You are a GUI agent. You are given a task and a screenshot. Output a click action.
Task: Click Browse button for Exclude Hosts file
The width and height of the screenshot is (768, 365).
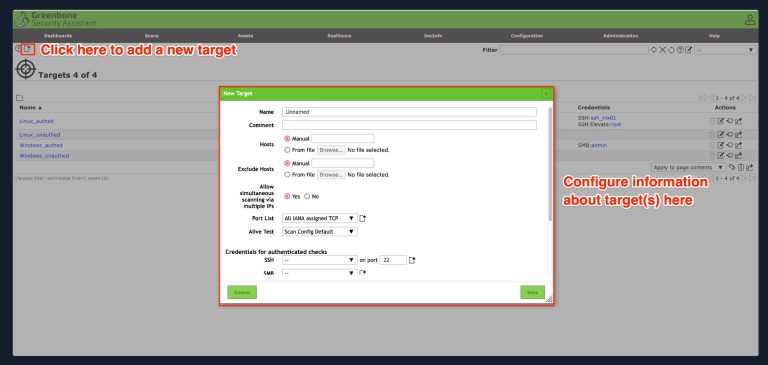click(331, 174)
